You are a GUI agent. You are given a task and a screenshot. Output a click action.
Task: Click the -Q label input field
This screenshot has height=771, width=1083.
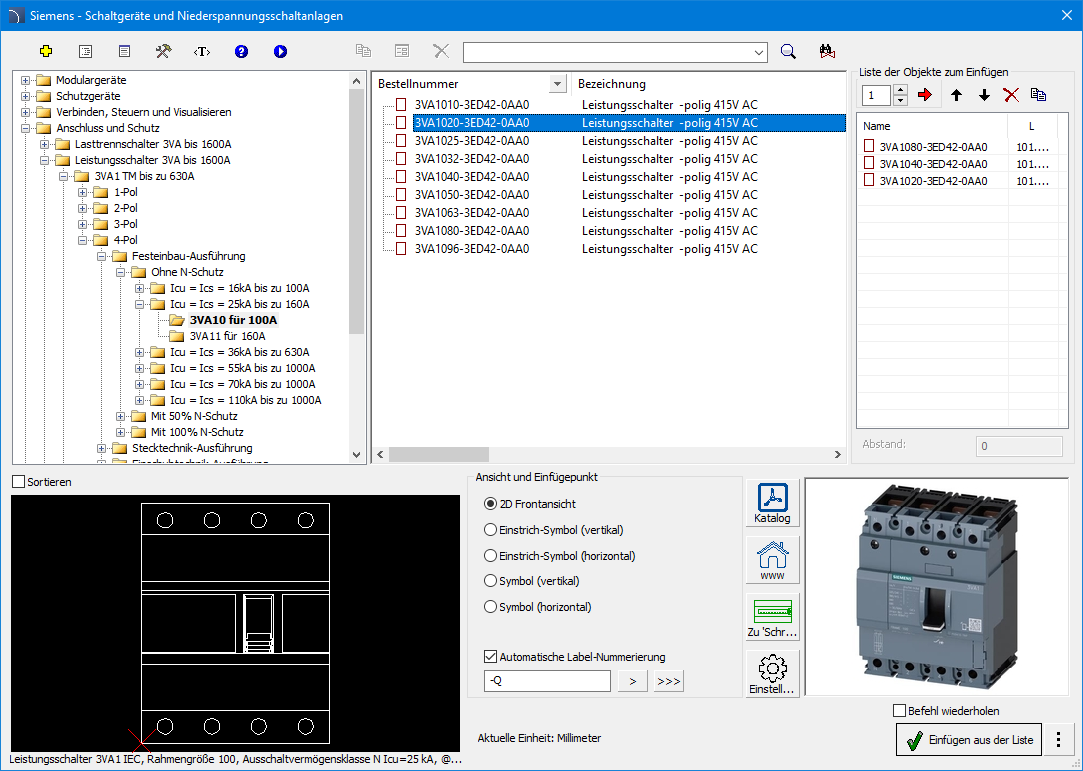pos(547,681)
